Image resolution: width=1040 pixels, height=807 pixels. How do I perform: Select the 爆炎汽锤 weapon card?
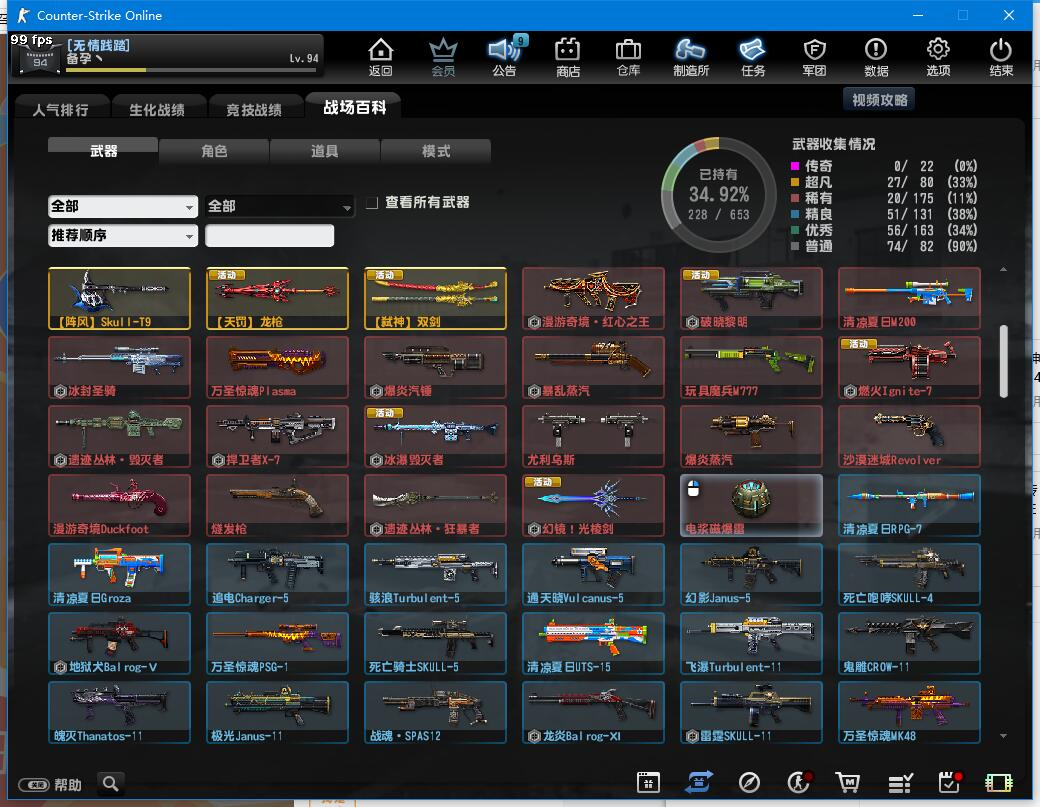435,367
